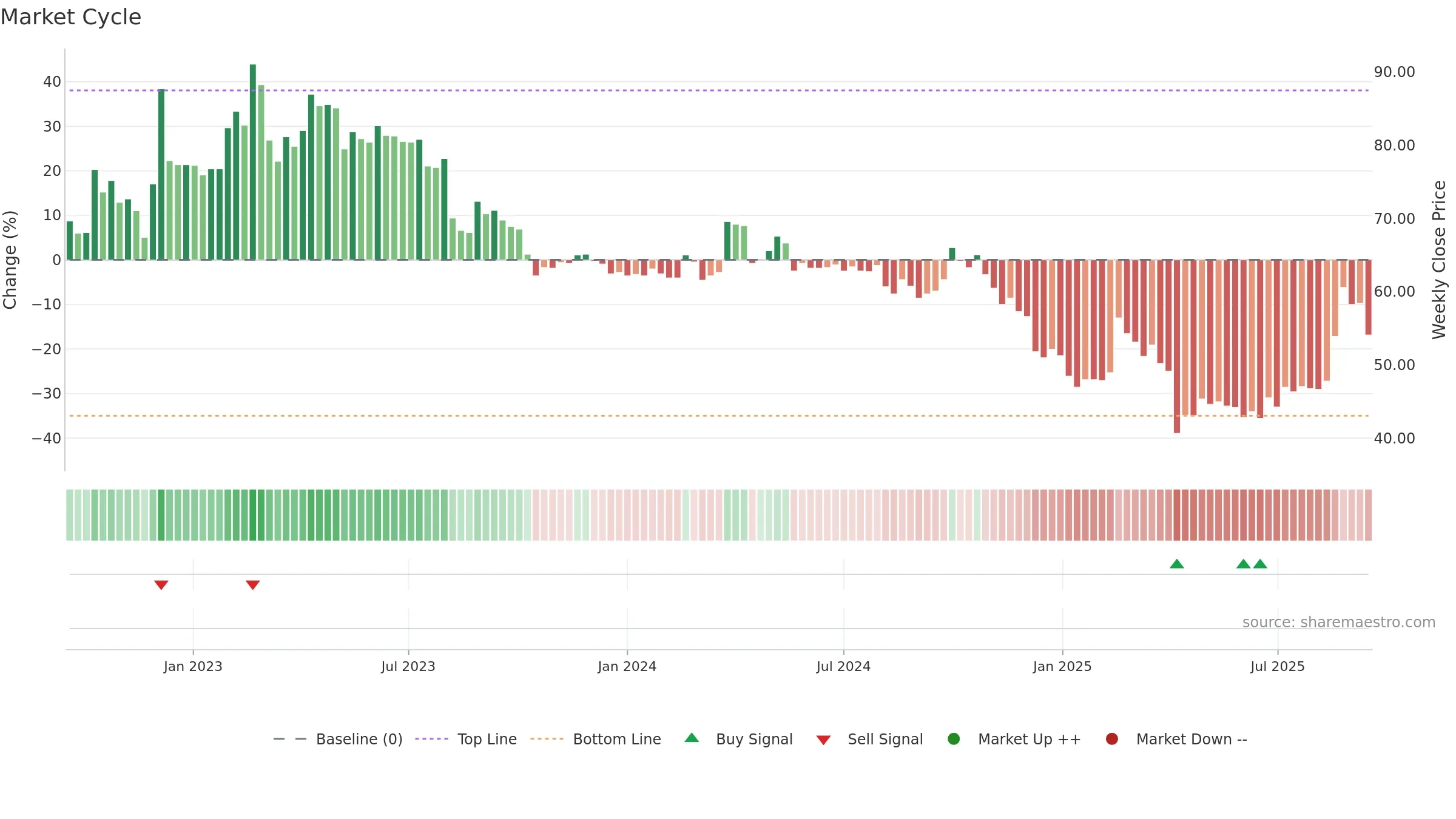Select the first sell signal marker before Jan 2023
1456x819 pixels.
tap(161, 585)
